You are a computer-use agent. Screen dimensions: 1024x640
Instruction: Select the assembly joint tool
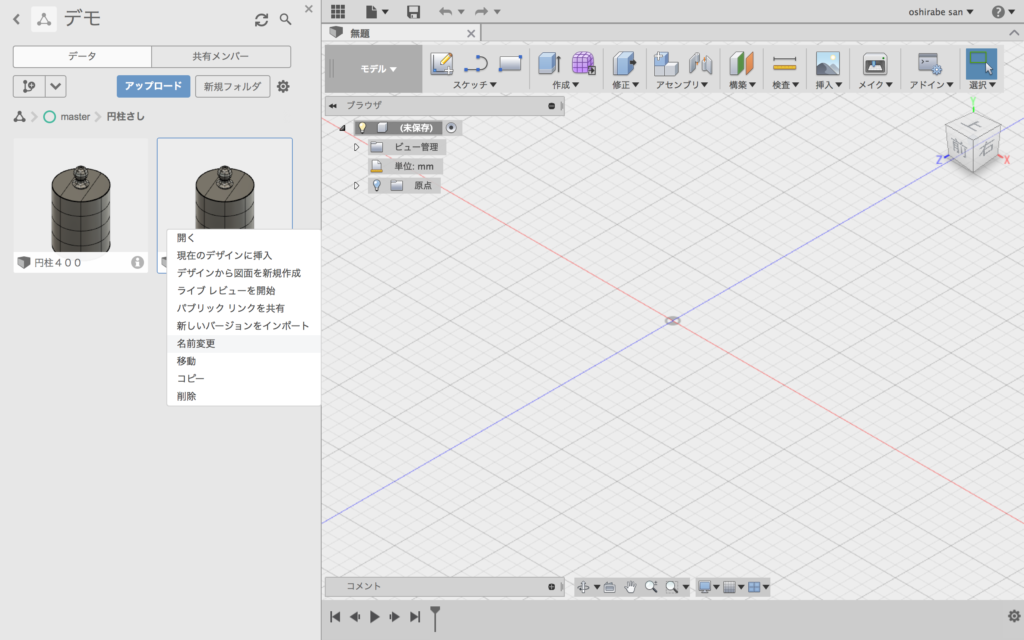(700, 63)
